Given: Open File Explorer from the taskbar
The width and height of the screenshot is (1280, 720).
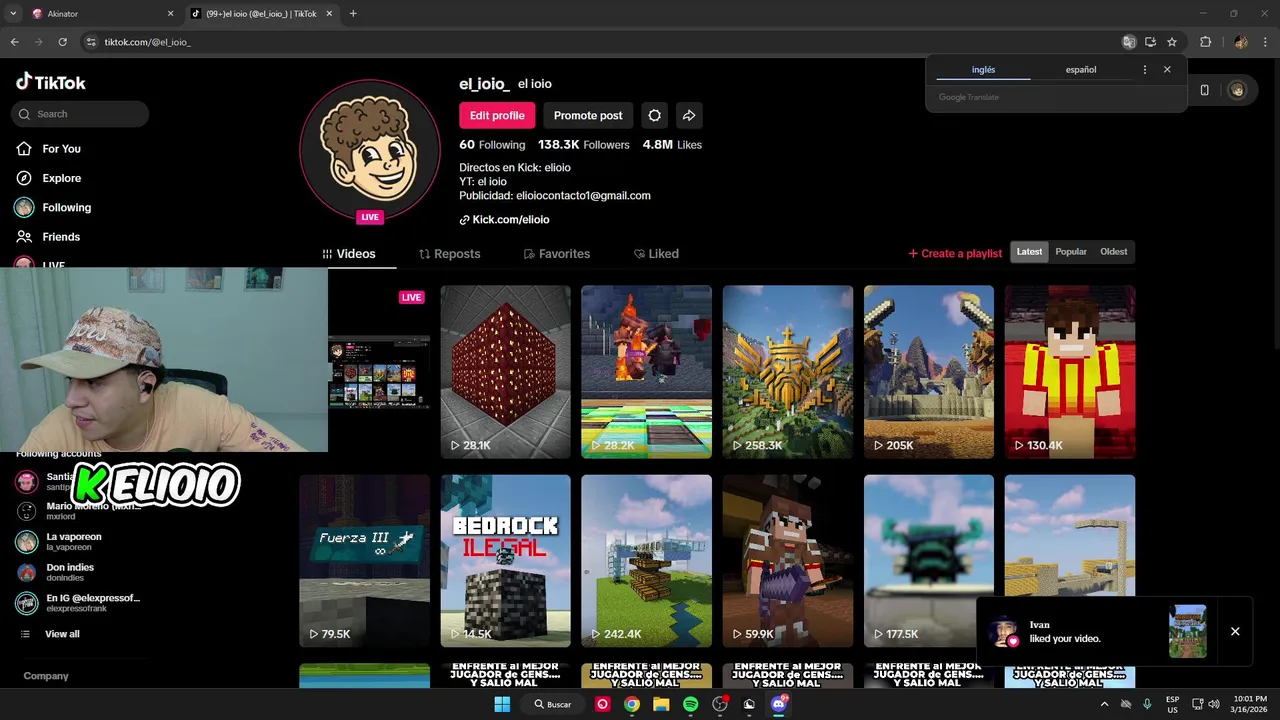Looking at the screenshot, I should point(661,704).
